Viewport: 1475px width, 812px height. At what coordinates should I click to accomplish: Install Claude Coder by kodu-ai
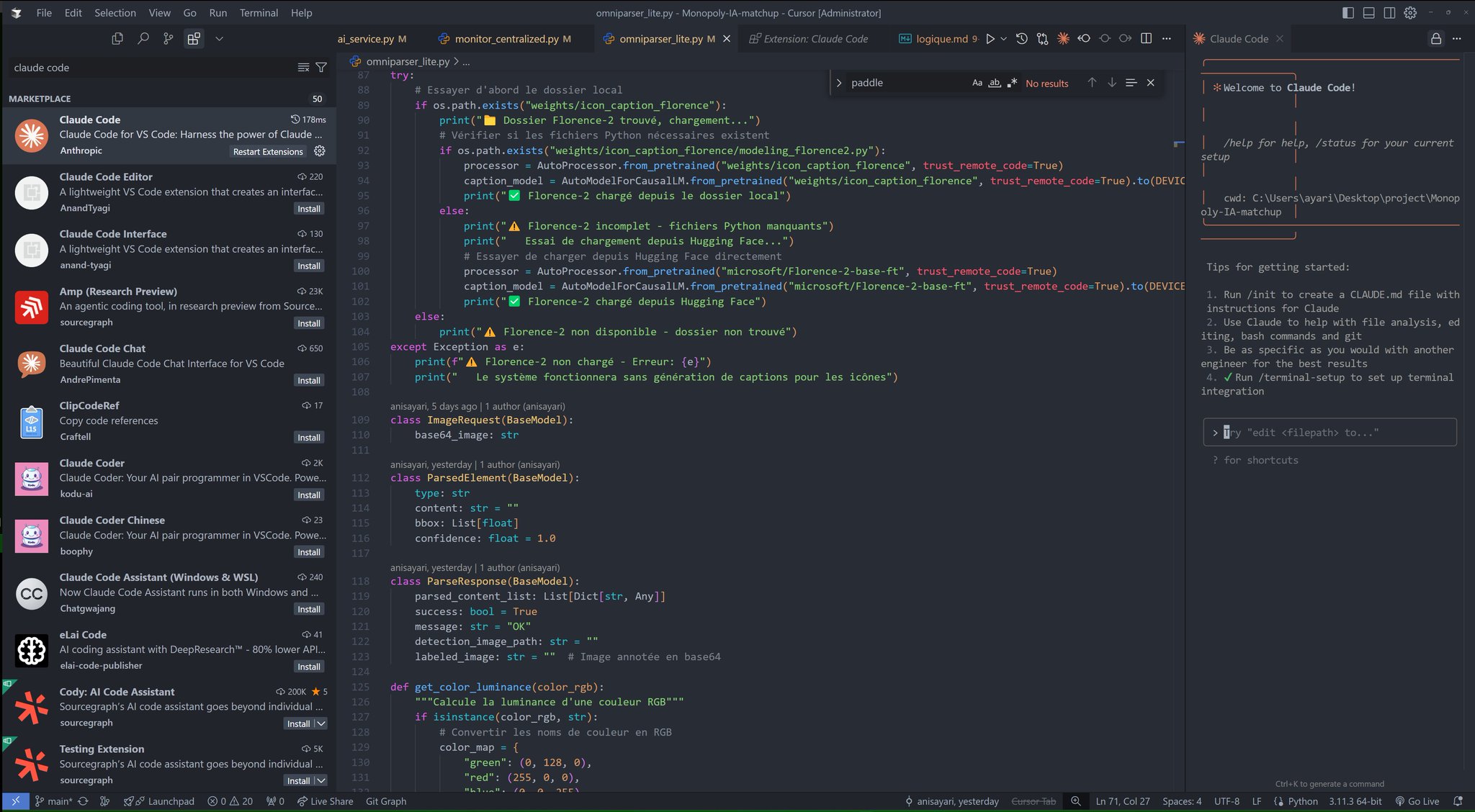309,495
